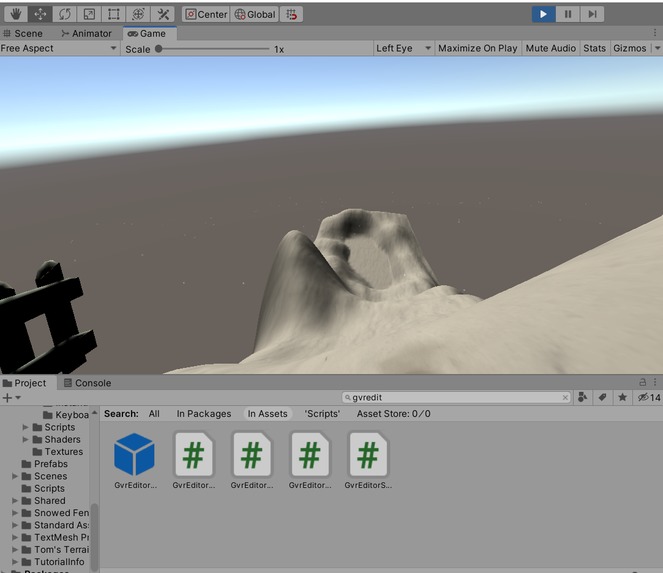Select the Move tool

(40, 14)
